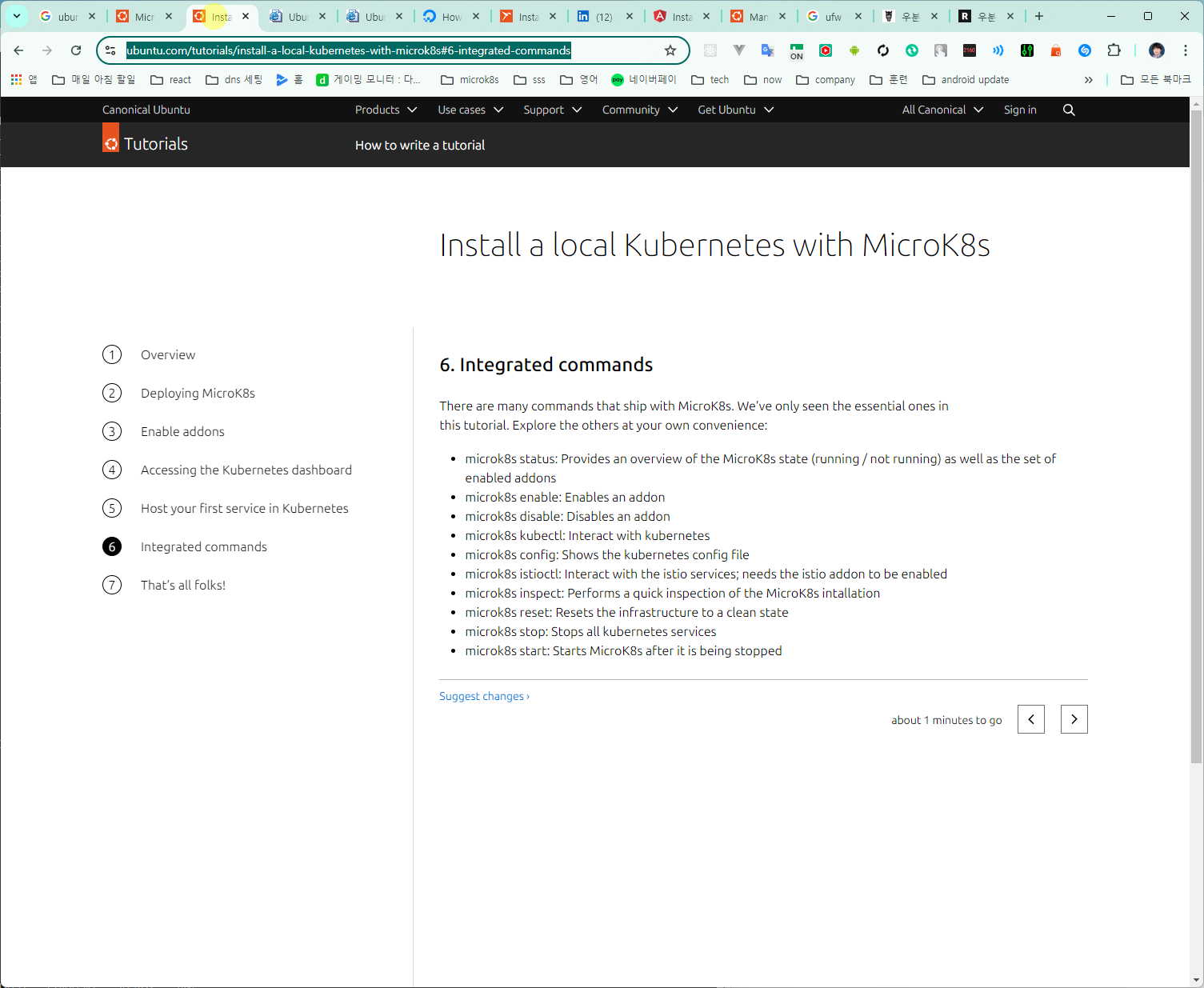
Task: Go to previous tutorial step arrow
Action: (x=1031, y=719)
